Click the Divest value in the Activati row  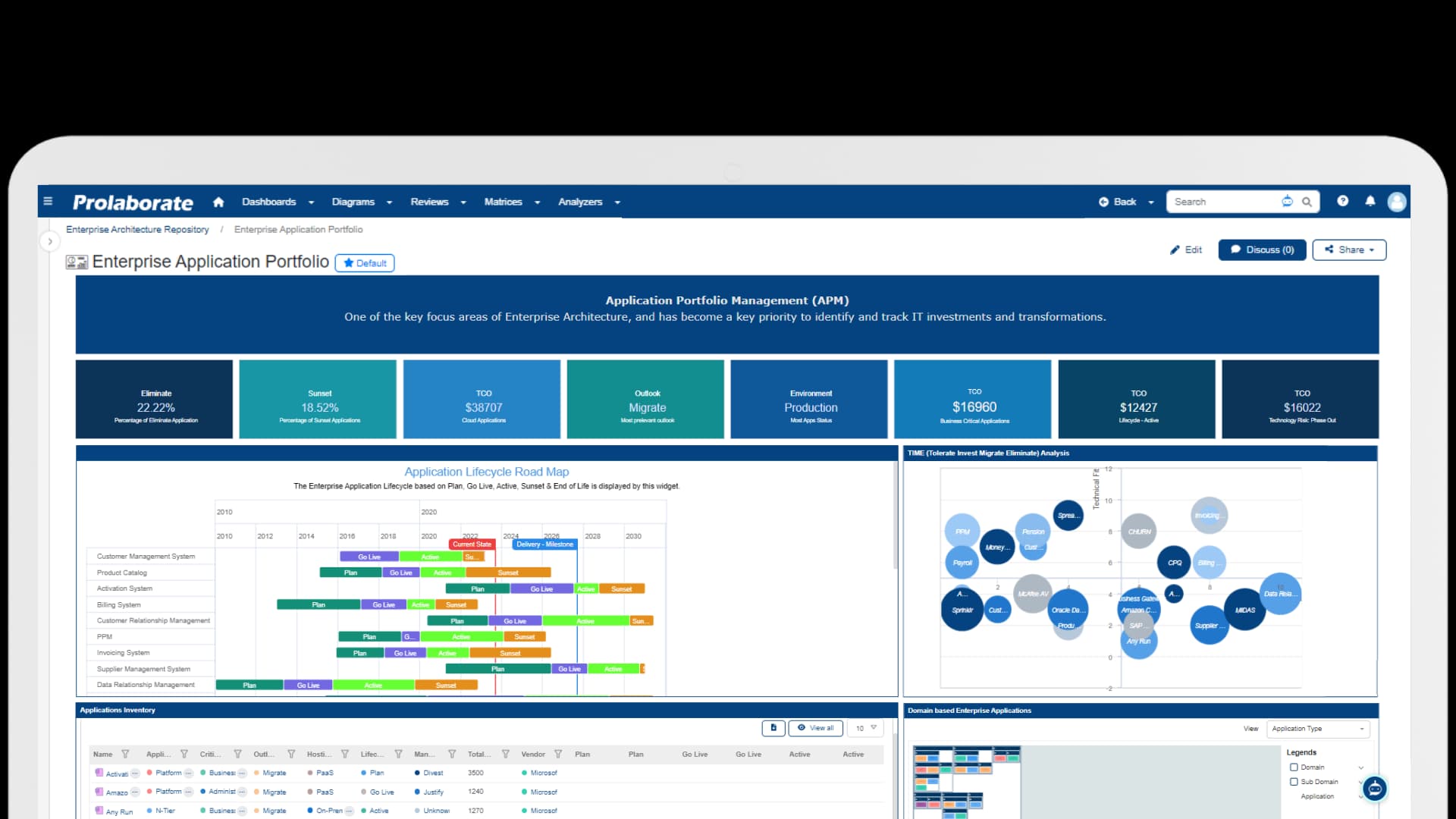tap(433, 773)
